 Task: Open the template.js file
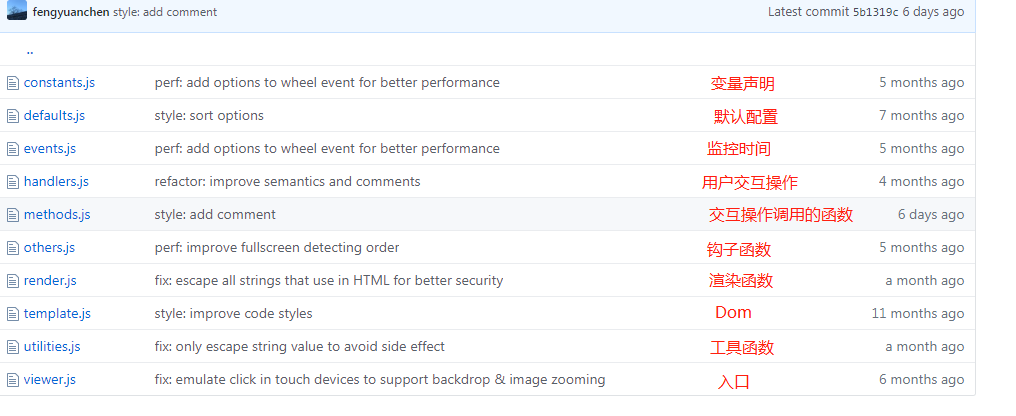(57, 314)
